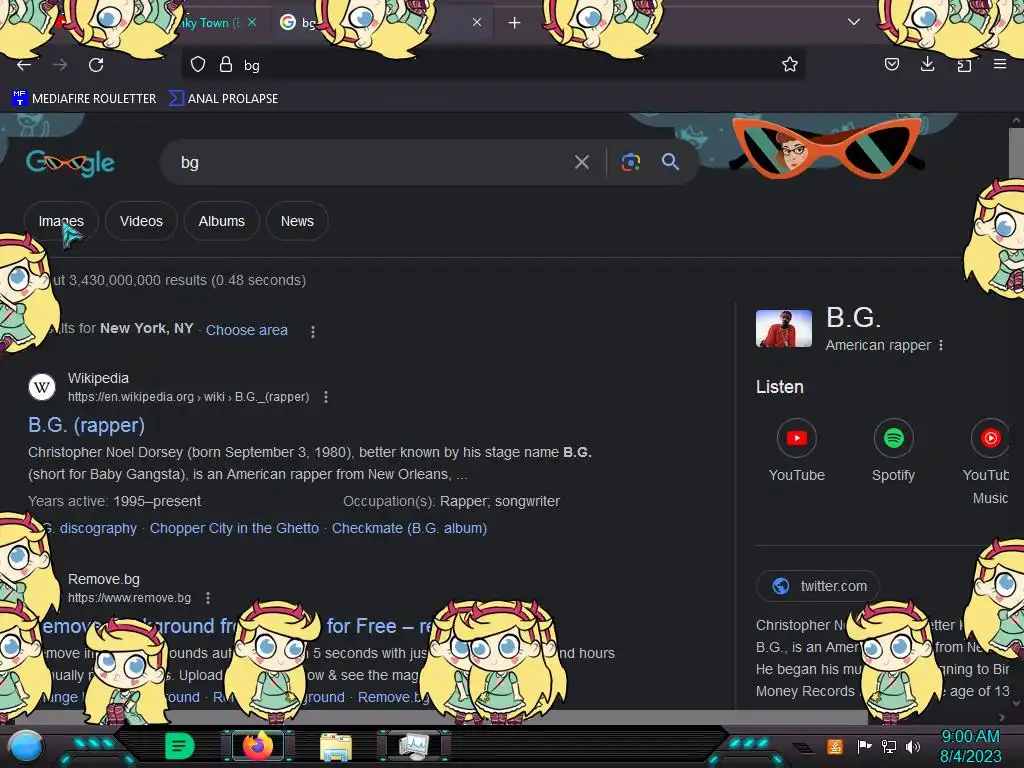Open the Firefox downloads panel

927,64
